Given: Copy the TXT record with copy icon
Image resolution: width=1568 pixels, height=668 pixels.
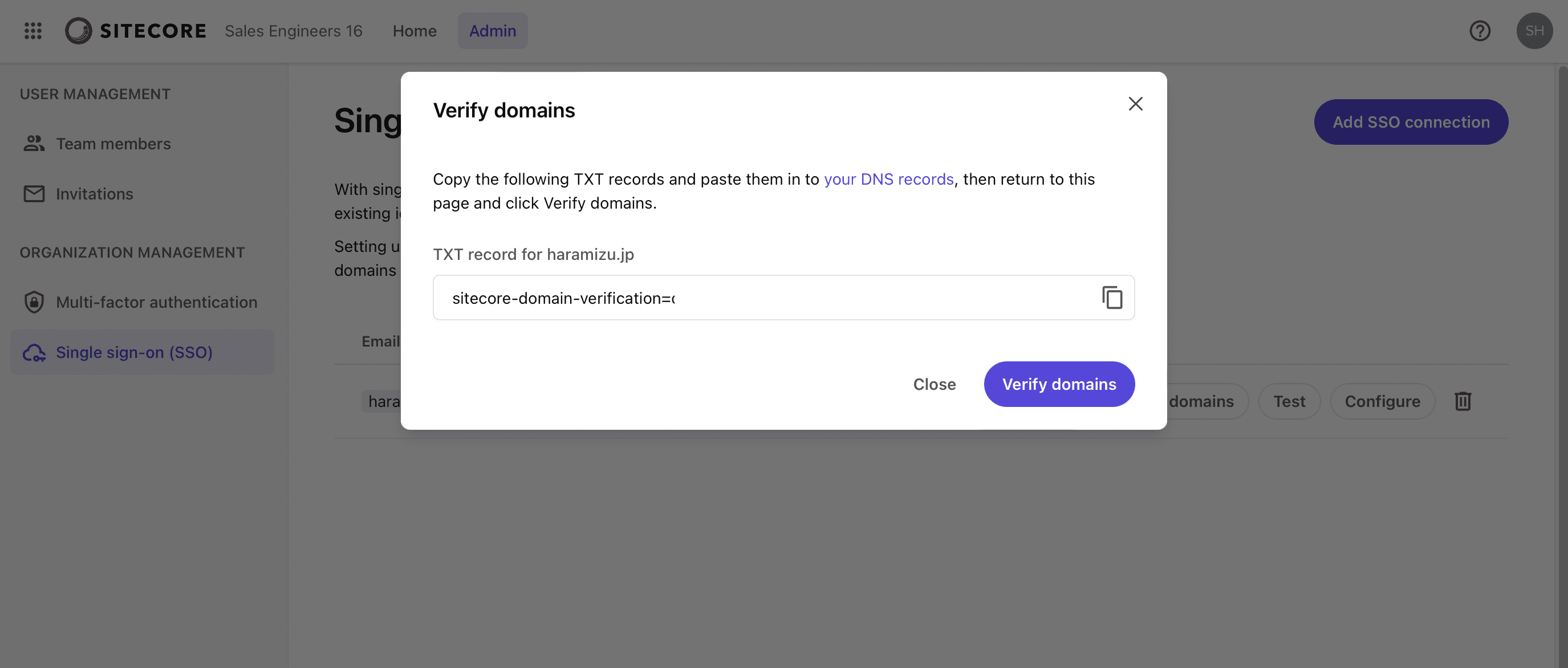Looking at the screenshot, I should point(1112,298).
